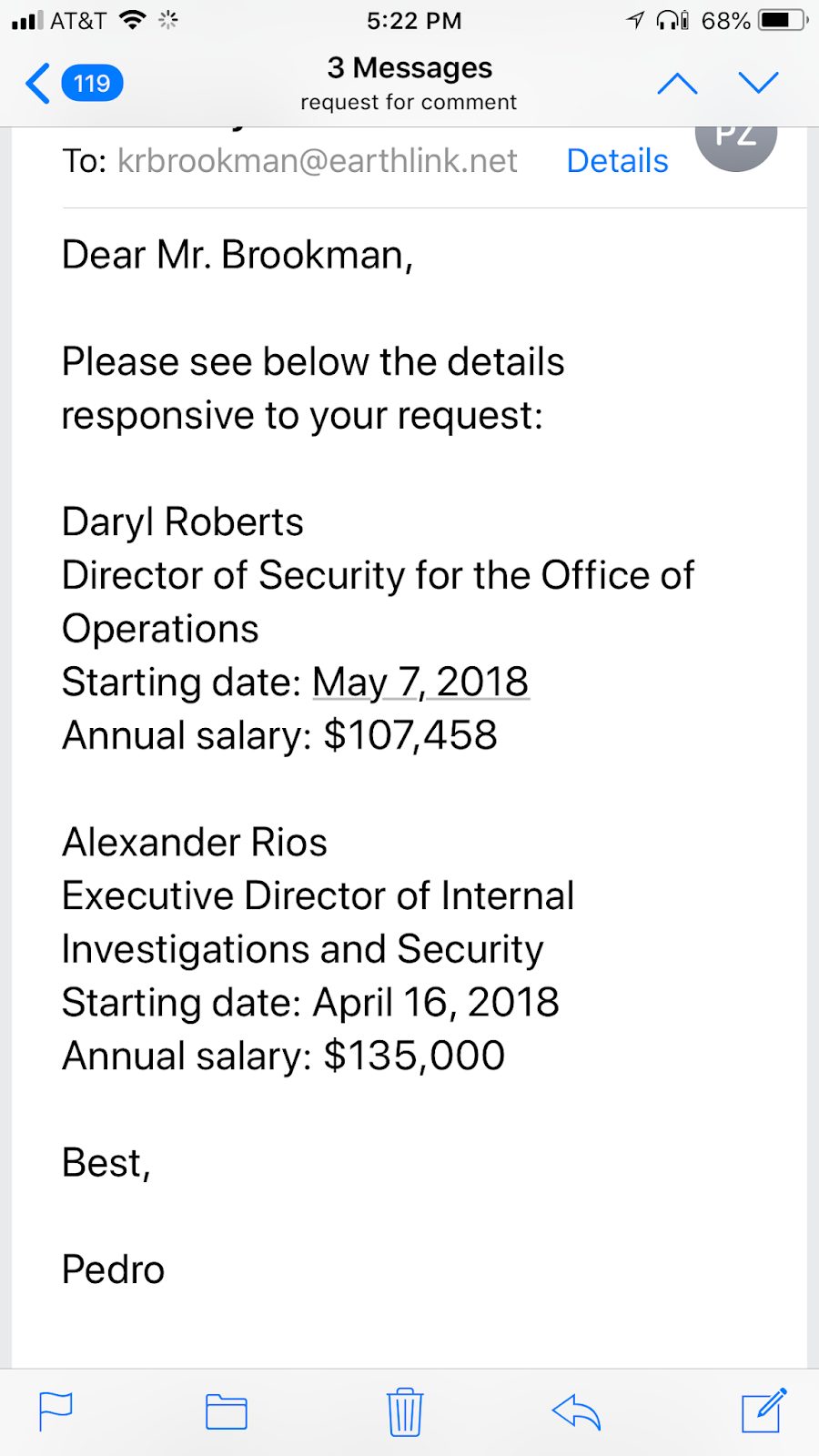
Task: Go to next message with down arrow
Action: [x=758, y=84]
